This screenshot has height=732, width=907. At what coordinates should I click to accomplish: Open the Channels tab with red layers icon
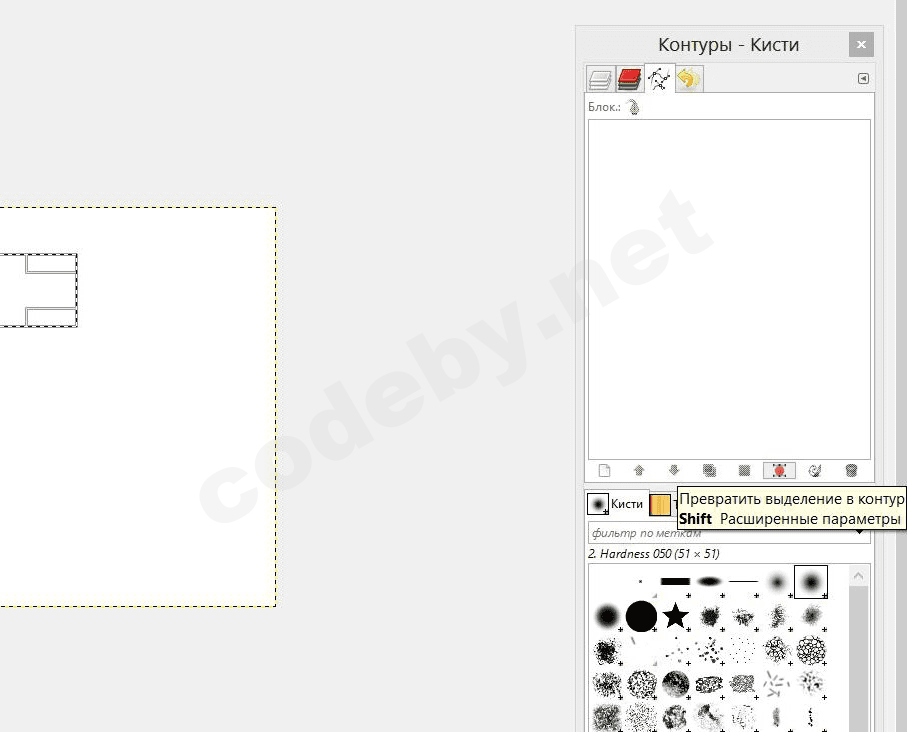[629, 79]
